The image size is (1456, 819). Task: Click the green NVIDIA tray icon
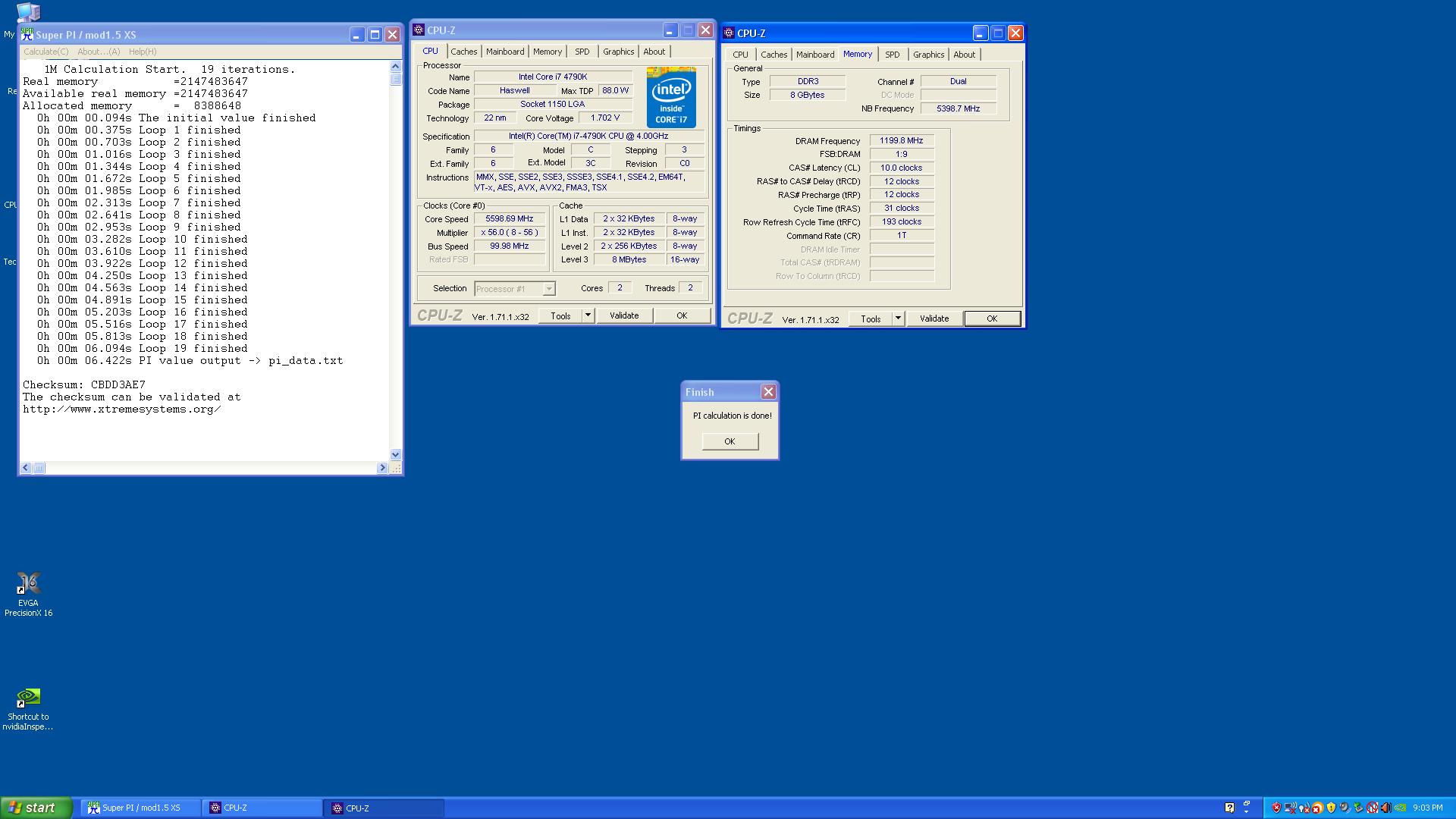coord(1400,808)
